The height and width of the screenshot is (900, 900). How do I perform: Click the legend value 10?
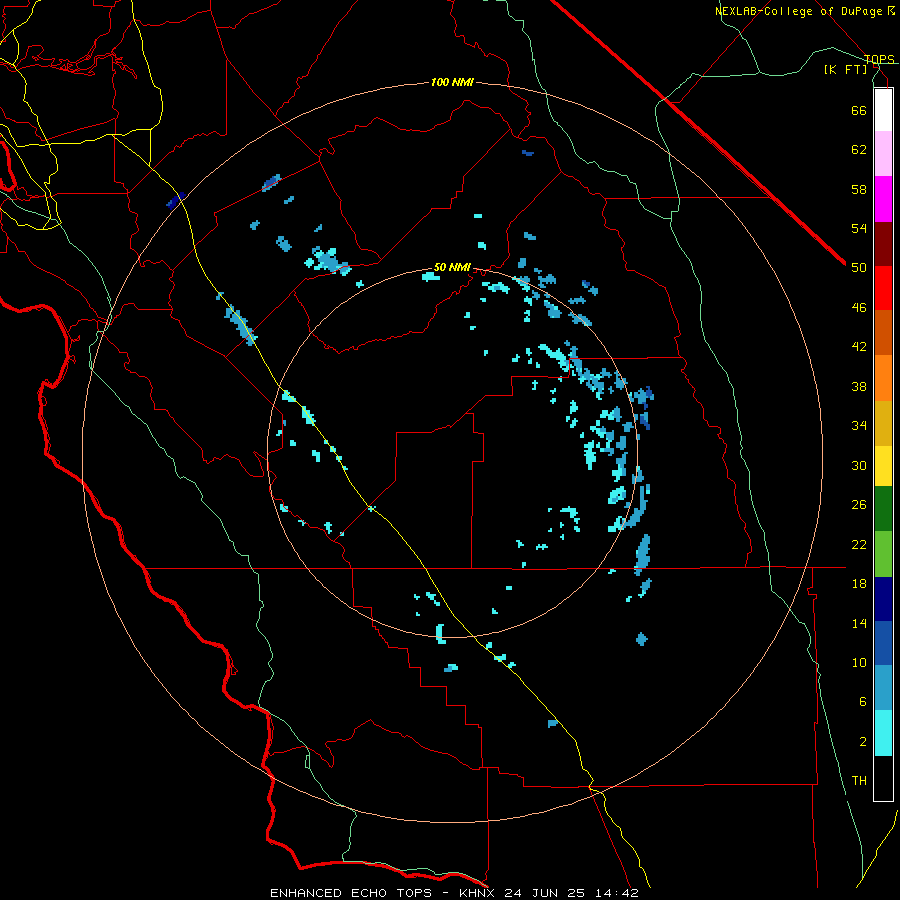point(859,662)
